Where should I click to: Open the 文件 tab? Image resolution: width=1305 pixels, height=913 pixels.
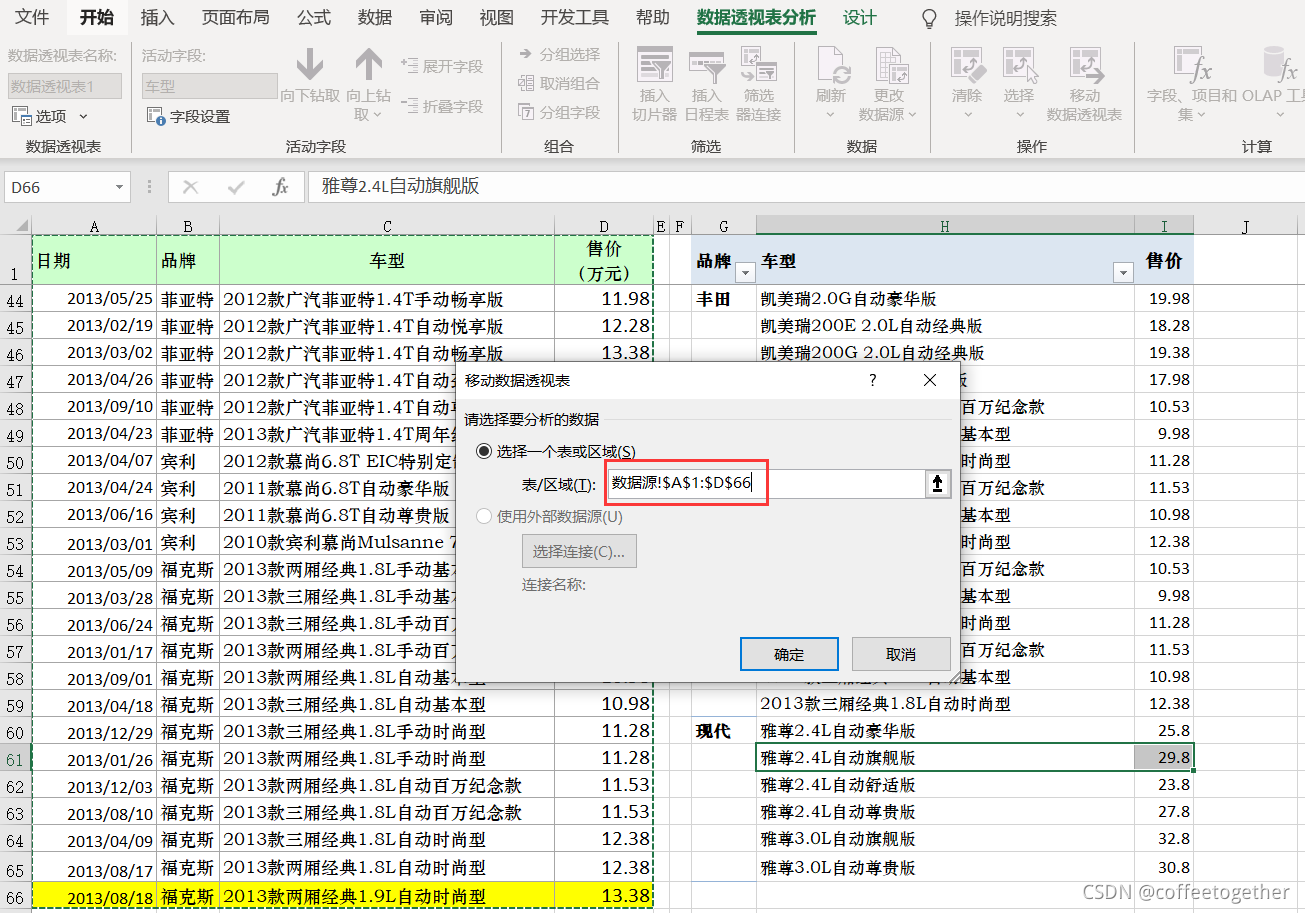tap(32, 18)
